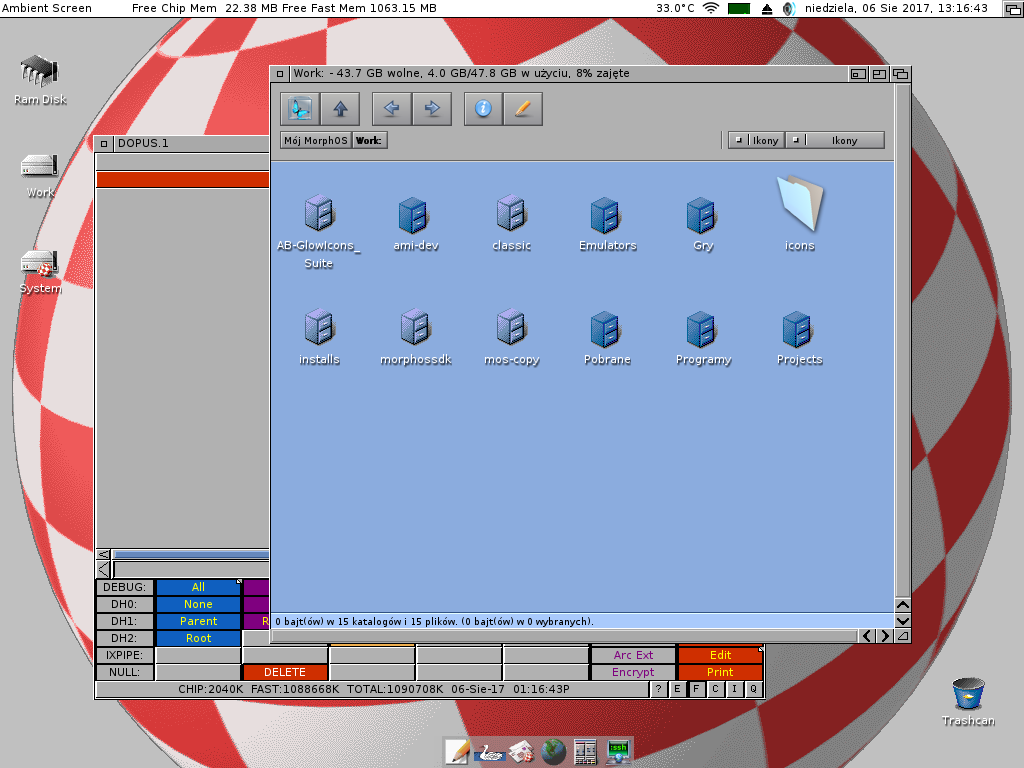Click the Edit button in DOPUS
Viewport: 1024px width, 768px height.
[x=720, y=655]
